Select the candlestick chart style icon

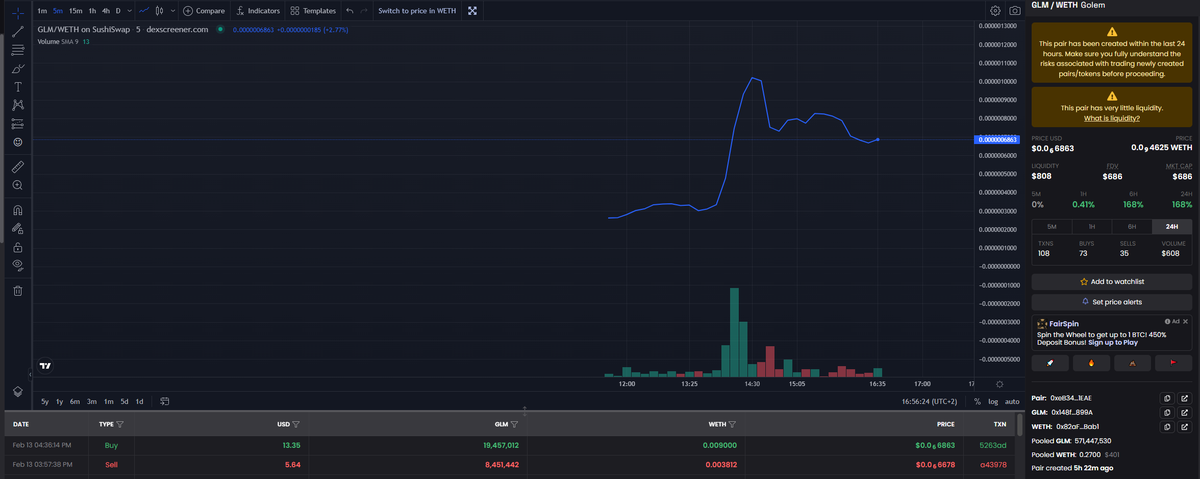[x=160, y=10]
